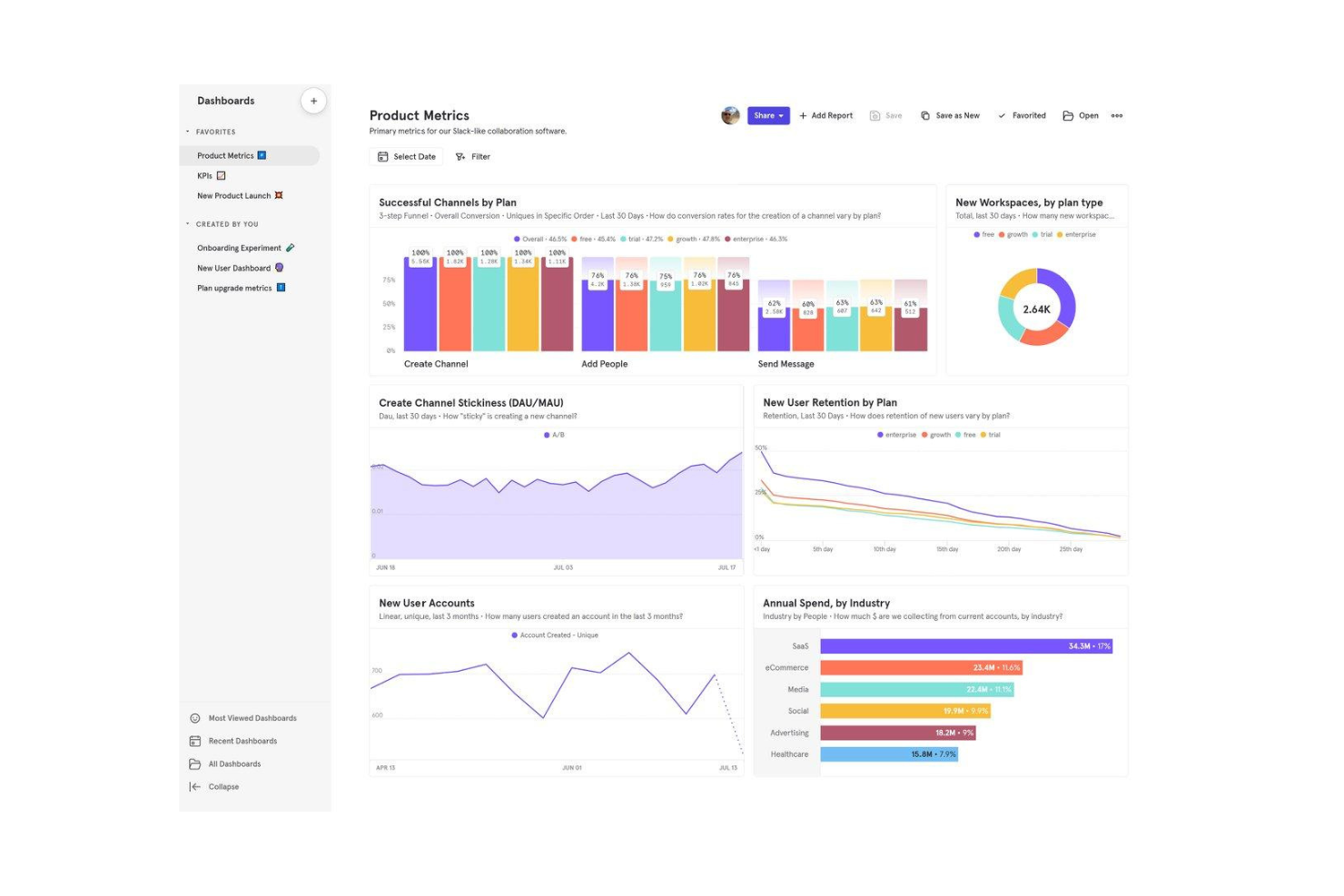Click the yellow Social 19.9M bar
The width and height of the screenshot is (1344, 896).
pyautogui.click(x=905, y=711)
